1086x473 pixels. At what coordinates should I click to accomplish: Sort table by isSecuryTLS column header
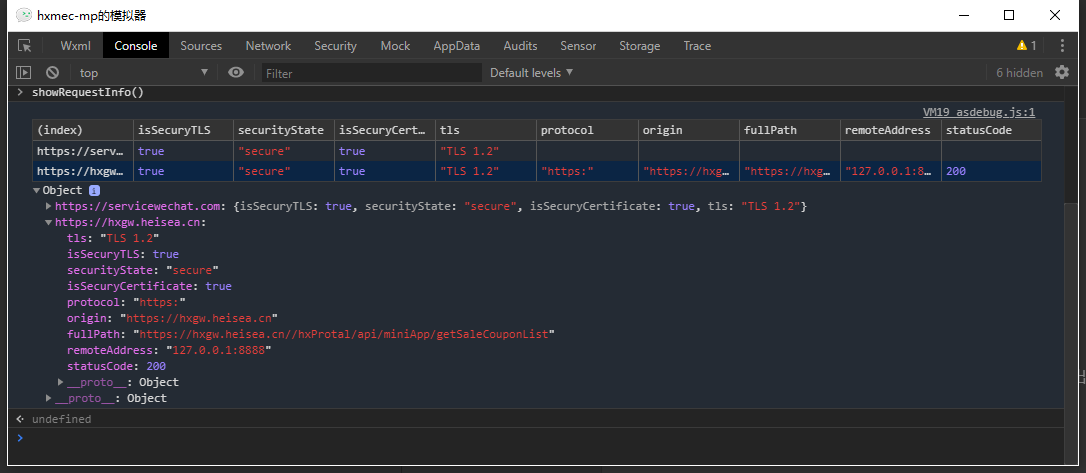click(x=183, y=130)
